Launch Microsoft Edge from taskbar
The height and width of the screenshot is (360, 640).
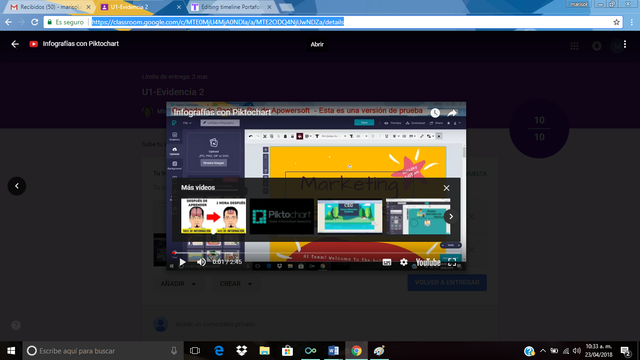coord(219,351)
